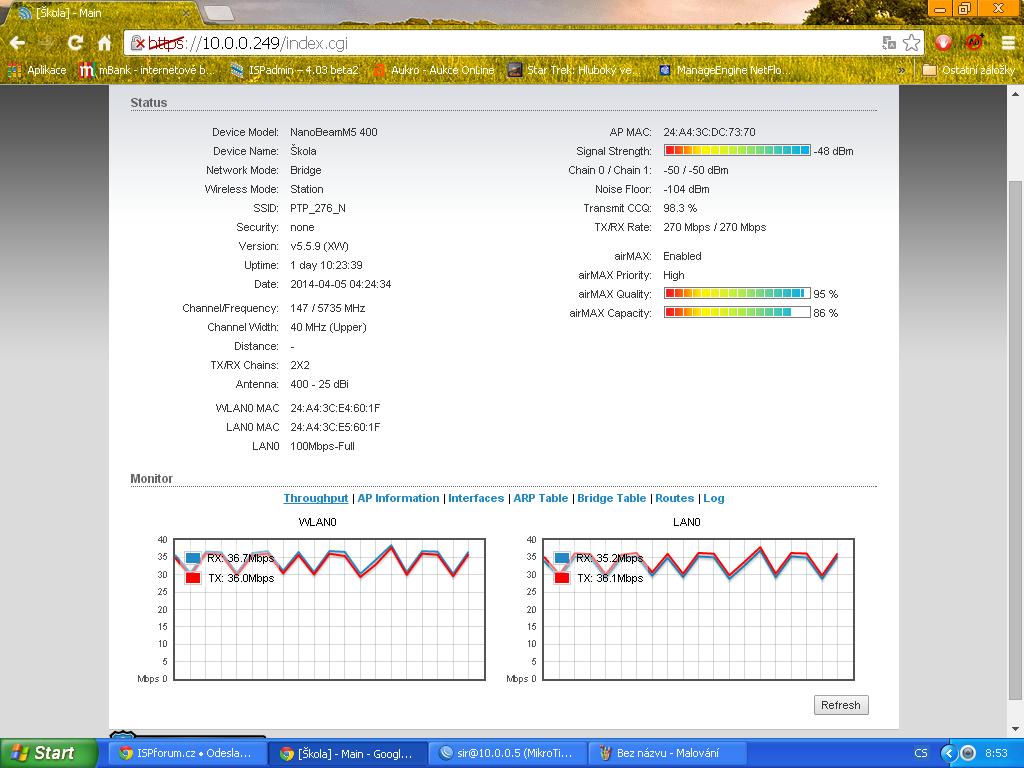Open the ManageEngine NetFlow bookmark

724,70
